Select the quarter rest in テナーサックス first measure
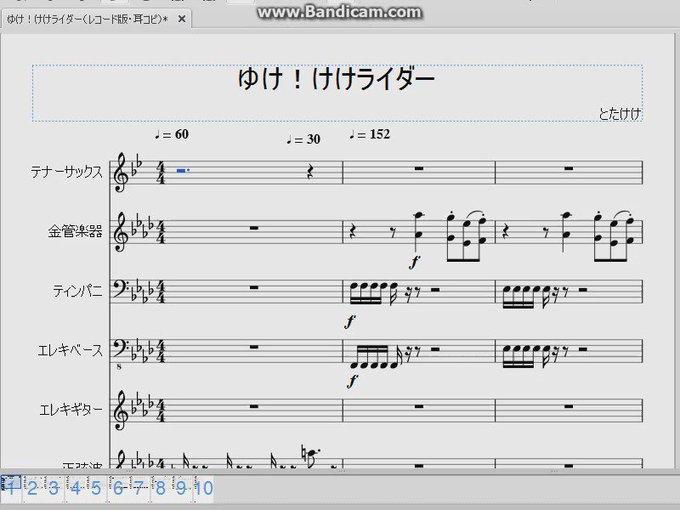 (x=311, y=171)
